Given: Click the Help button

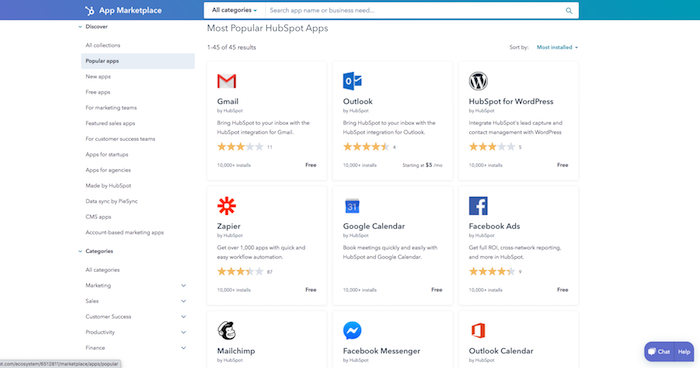Looking at the screenshot, I should (684, 352).
